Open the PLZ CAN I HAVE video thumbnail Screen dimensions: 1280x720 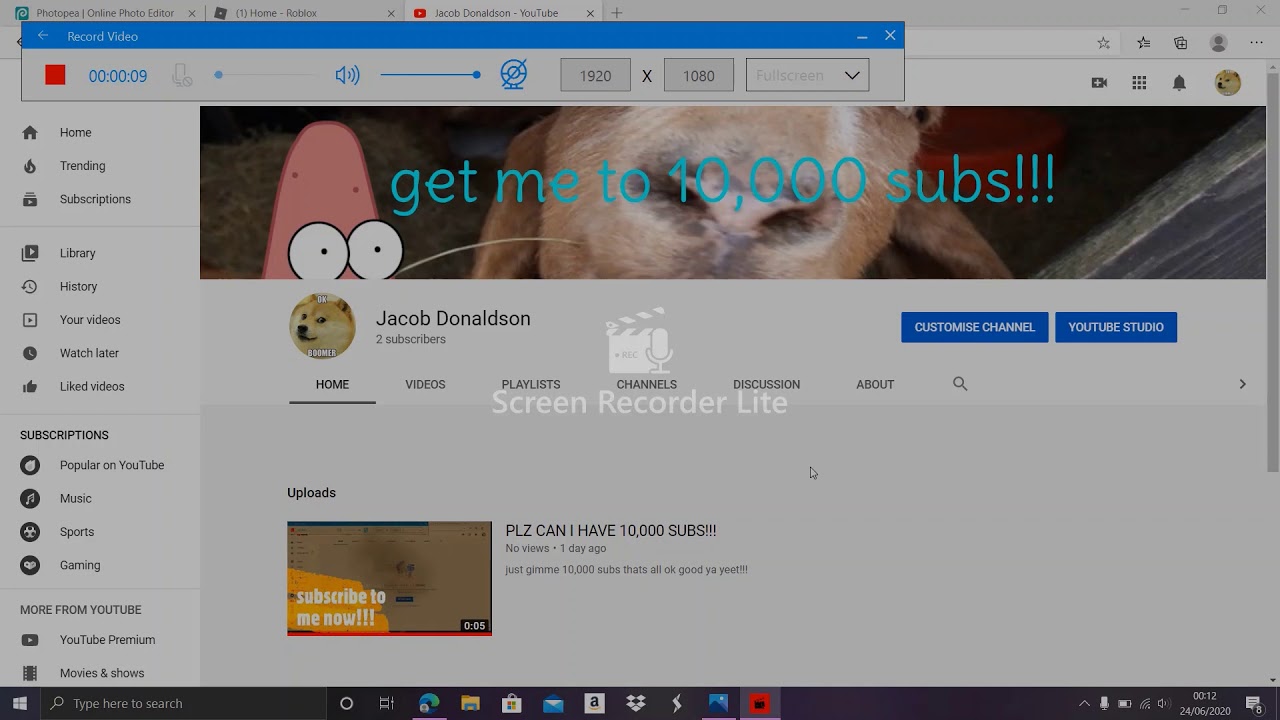389,578
